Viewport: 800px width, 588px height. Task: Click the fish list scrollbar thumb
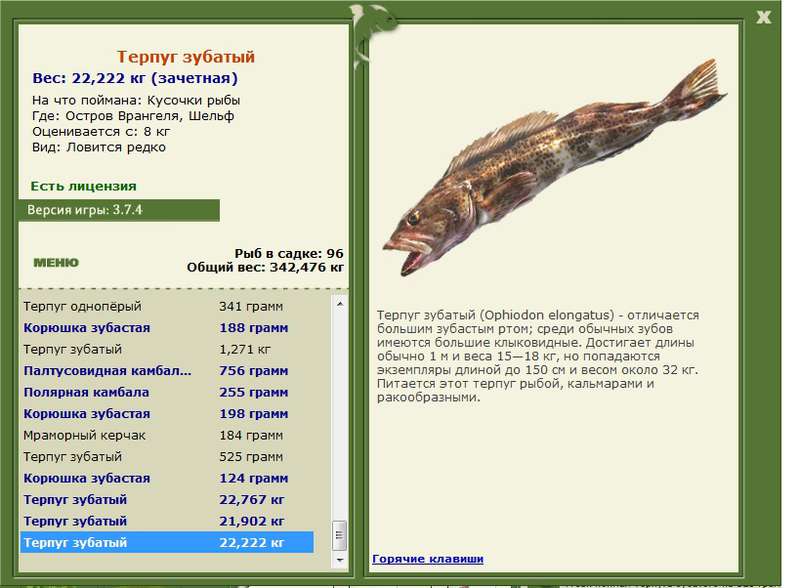(340, 535)
